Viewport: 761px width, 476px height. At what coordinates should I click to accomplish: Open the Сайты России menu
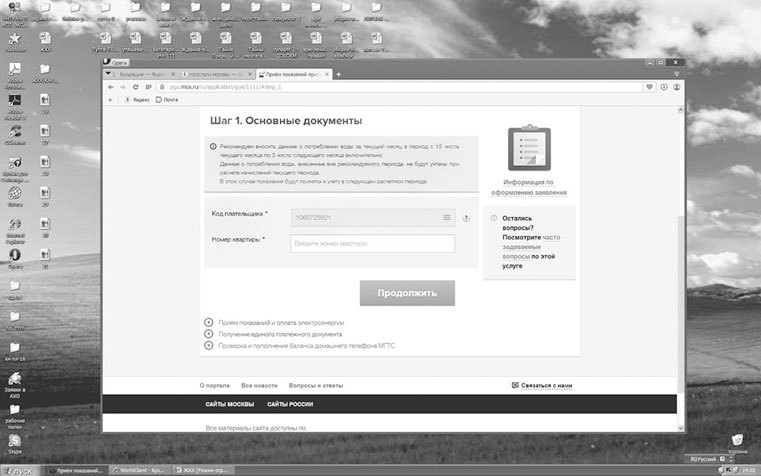click(290, 403)
